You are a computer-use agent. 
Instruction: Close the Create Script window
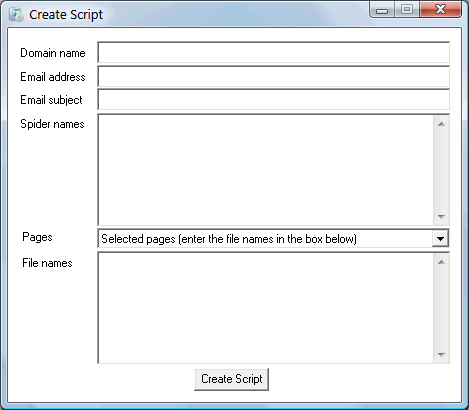[x=440, y=9]
